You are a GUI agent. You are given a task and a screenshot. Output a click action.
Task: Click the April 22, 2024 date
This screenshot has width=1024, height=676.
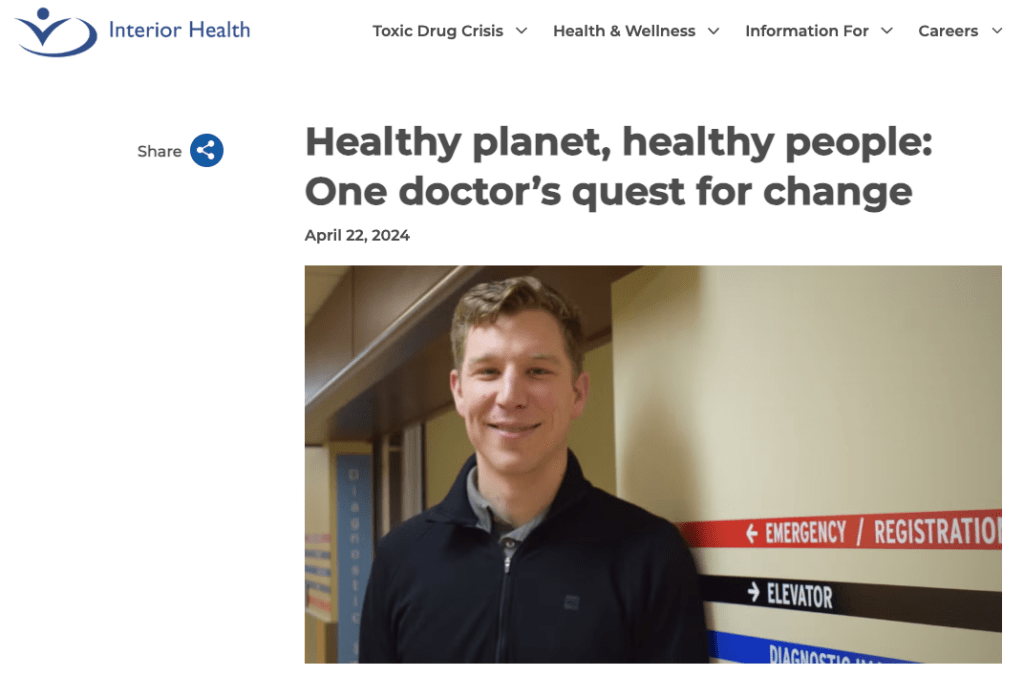tap(357, 235)
